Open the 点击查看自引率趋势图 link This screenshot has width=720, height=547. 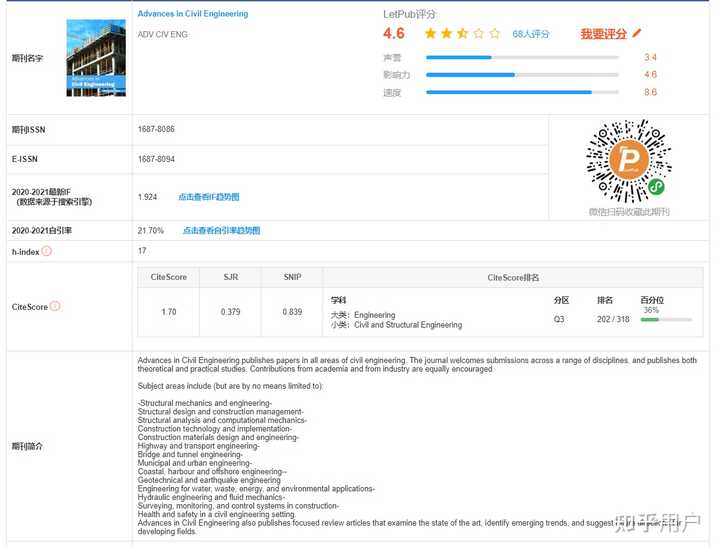(221, 231)
